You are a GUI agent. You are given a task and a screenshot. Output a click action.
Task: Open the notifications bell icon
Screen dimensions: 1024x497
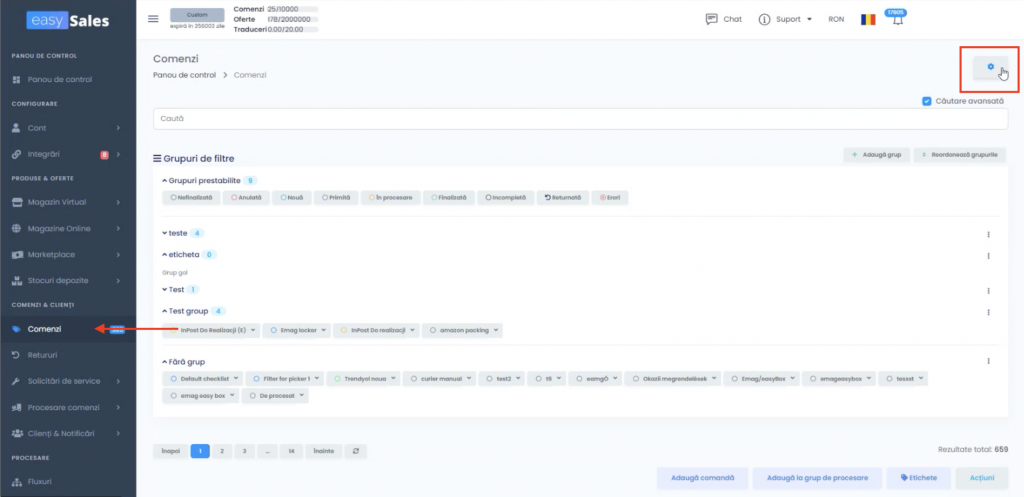(x=897, y=21)
